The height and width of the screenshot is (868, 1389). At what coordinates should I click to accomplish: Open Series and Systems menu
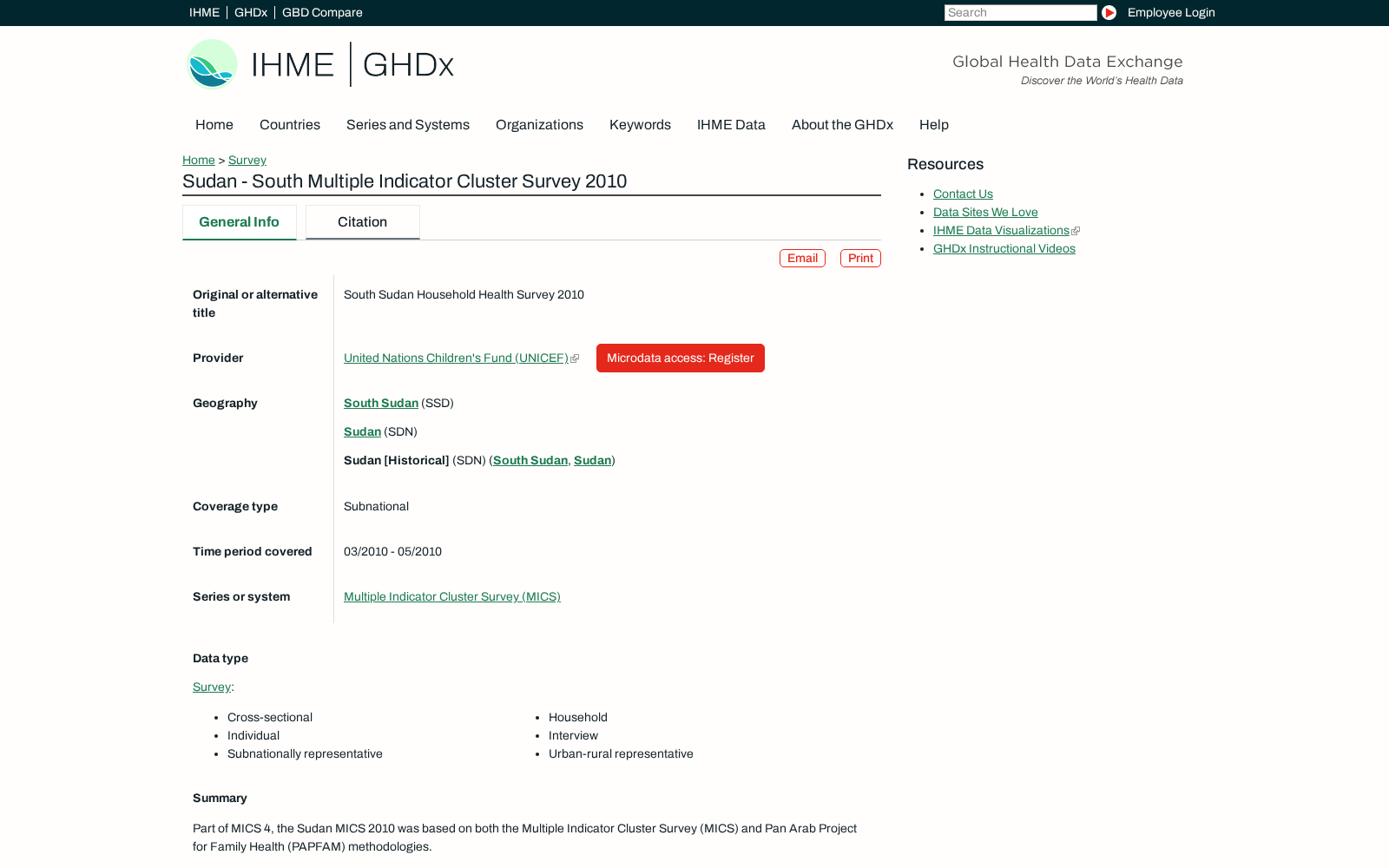tap(408, 125)
